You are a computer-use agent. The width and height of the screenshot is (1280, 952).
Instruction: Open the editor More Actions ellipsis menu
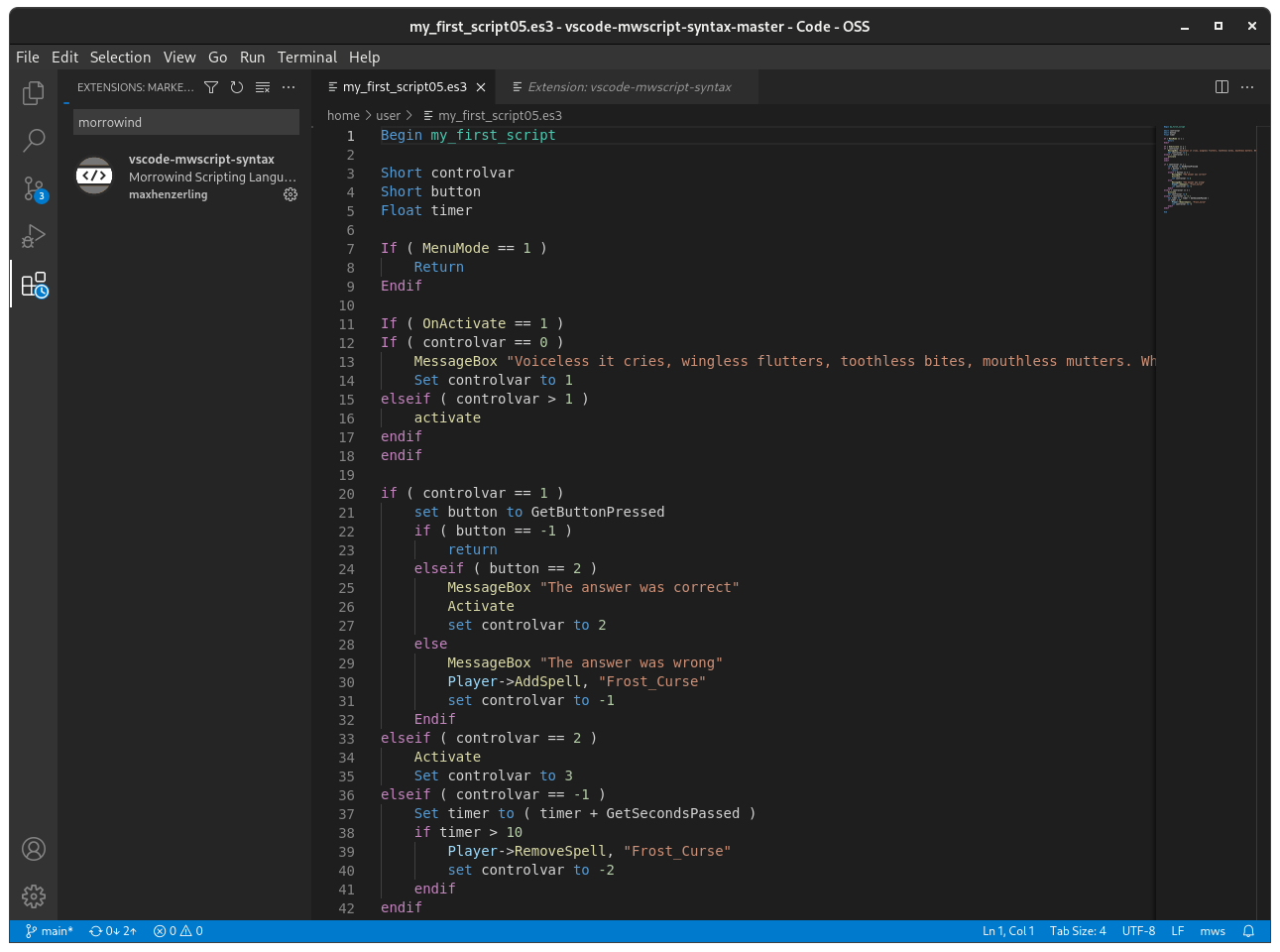pyautogui.click(x=1246, y=87)
